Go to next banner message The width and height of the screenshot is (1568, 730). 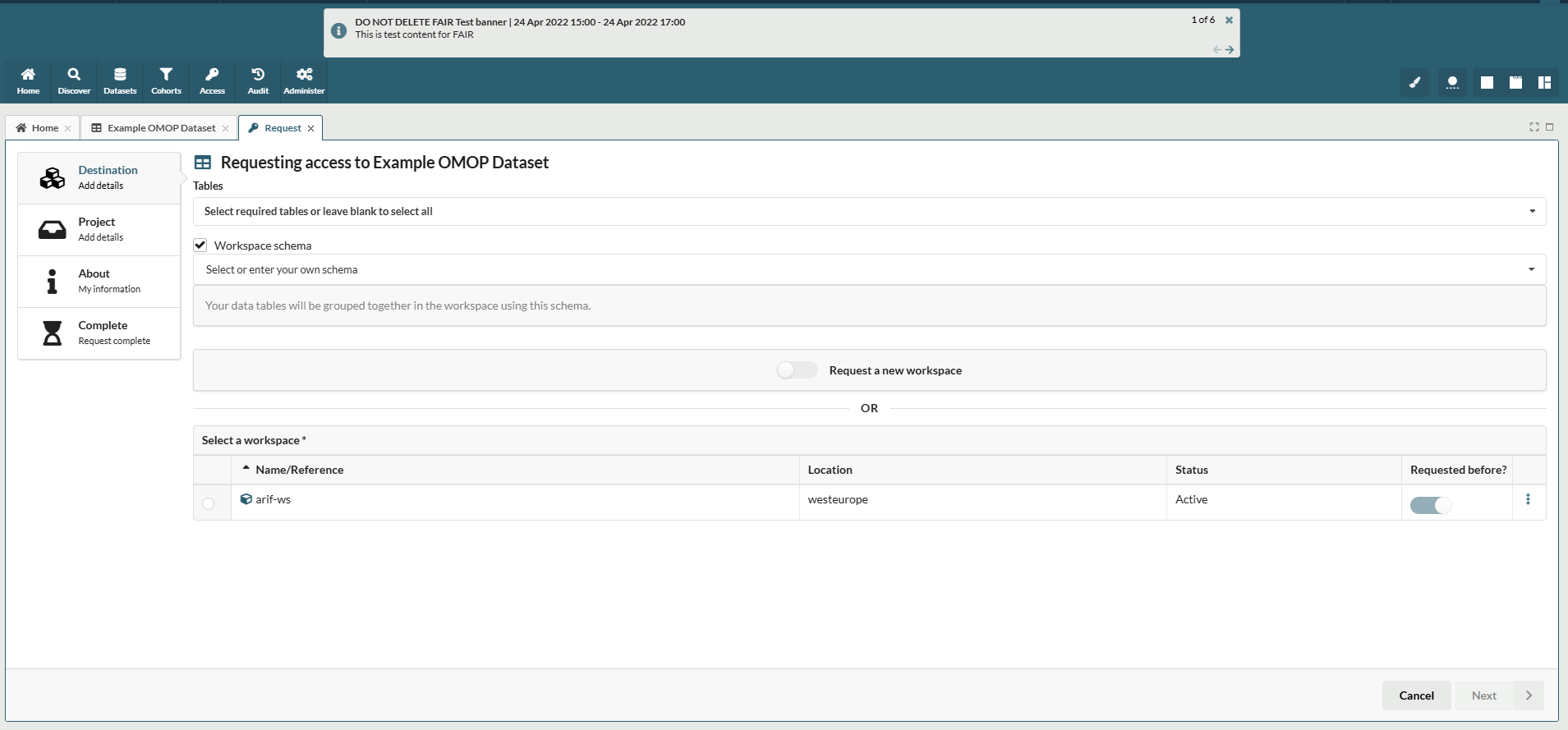1230,50
